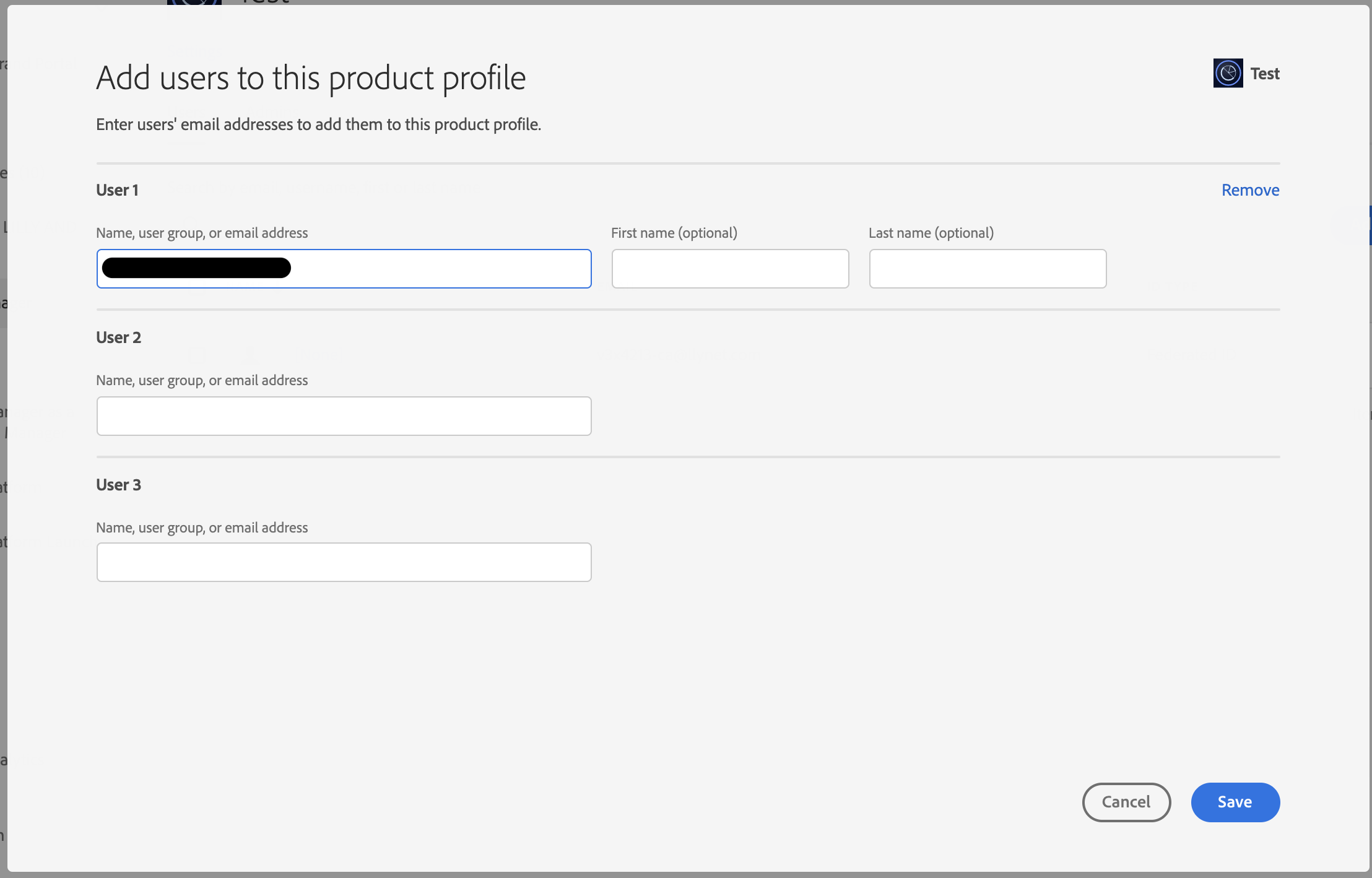Click the "Enter users' email addresses" instruction text
This screenshot has width=1372, height=878.
pos(318,124)
